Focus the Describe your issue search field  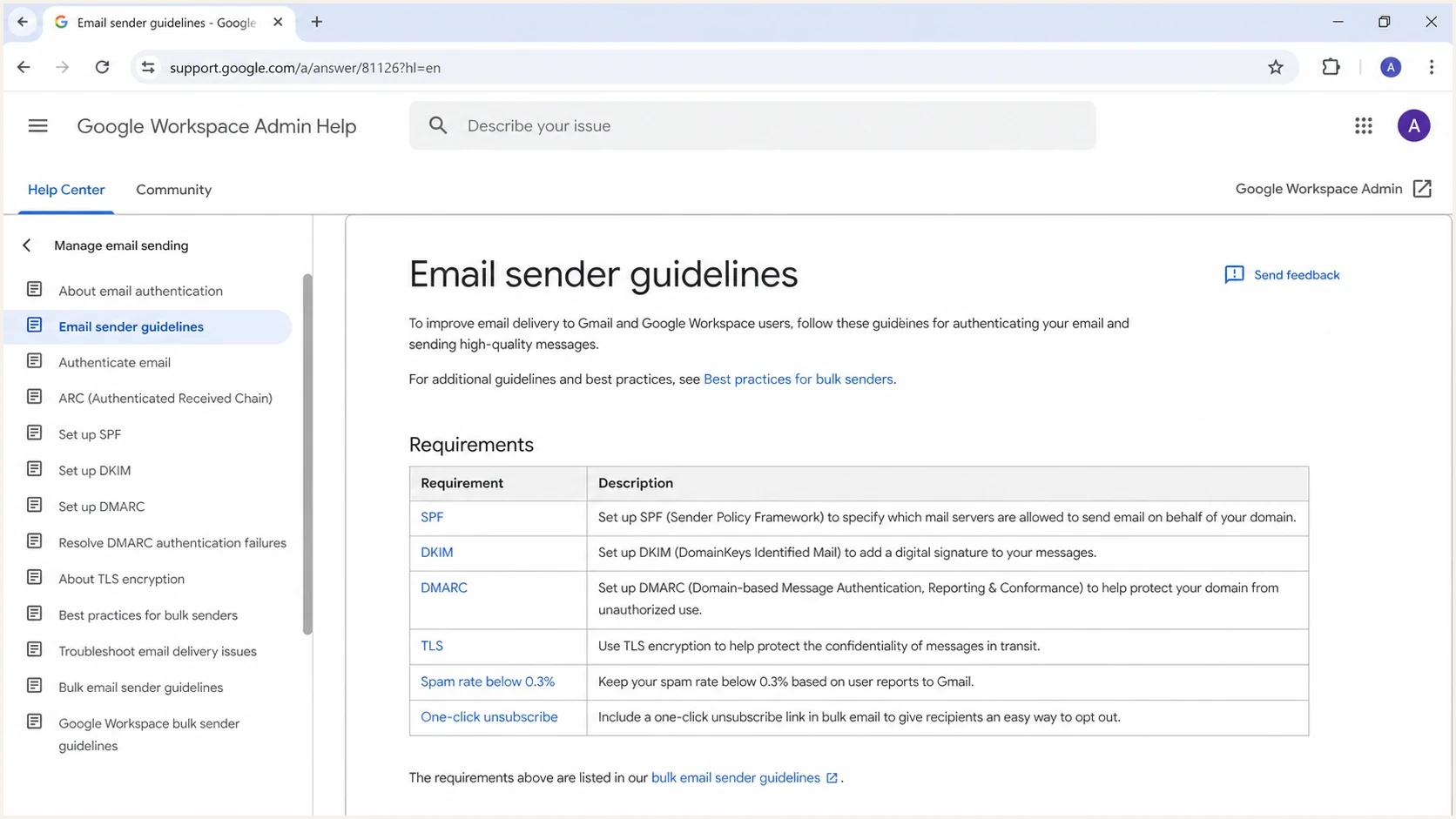pyautogui.click(x=752, y=125)
